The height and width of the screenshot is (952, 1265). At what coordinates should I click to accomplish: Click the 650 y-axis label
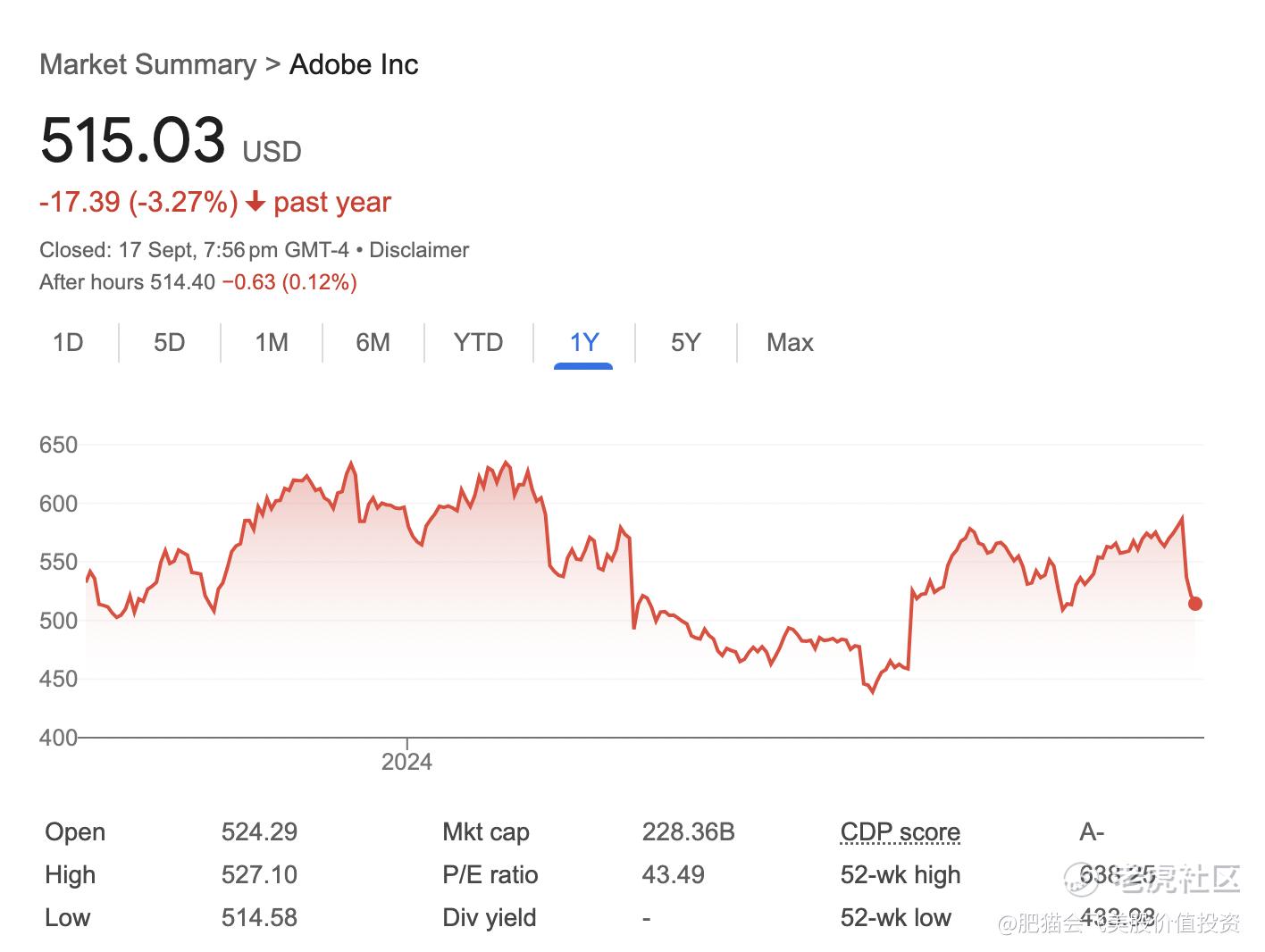[58, 445]
